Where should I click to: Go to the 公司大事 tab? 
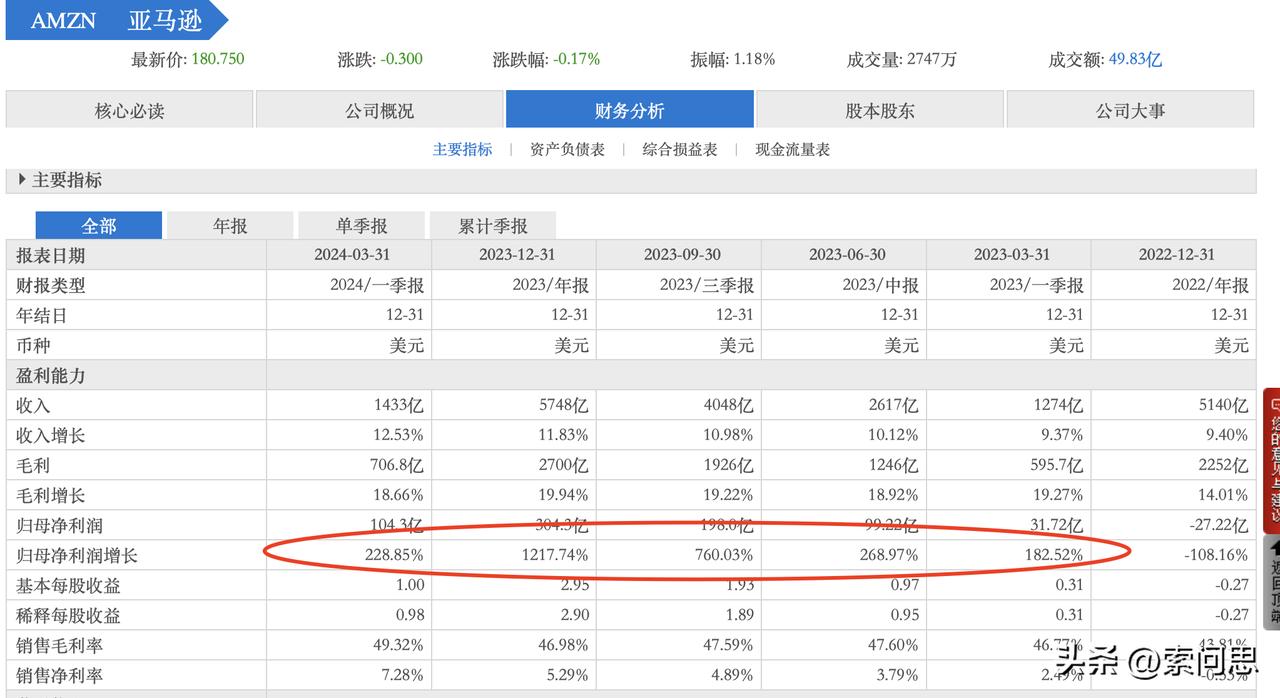pos(1130,110)
